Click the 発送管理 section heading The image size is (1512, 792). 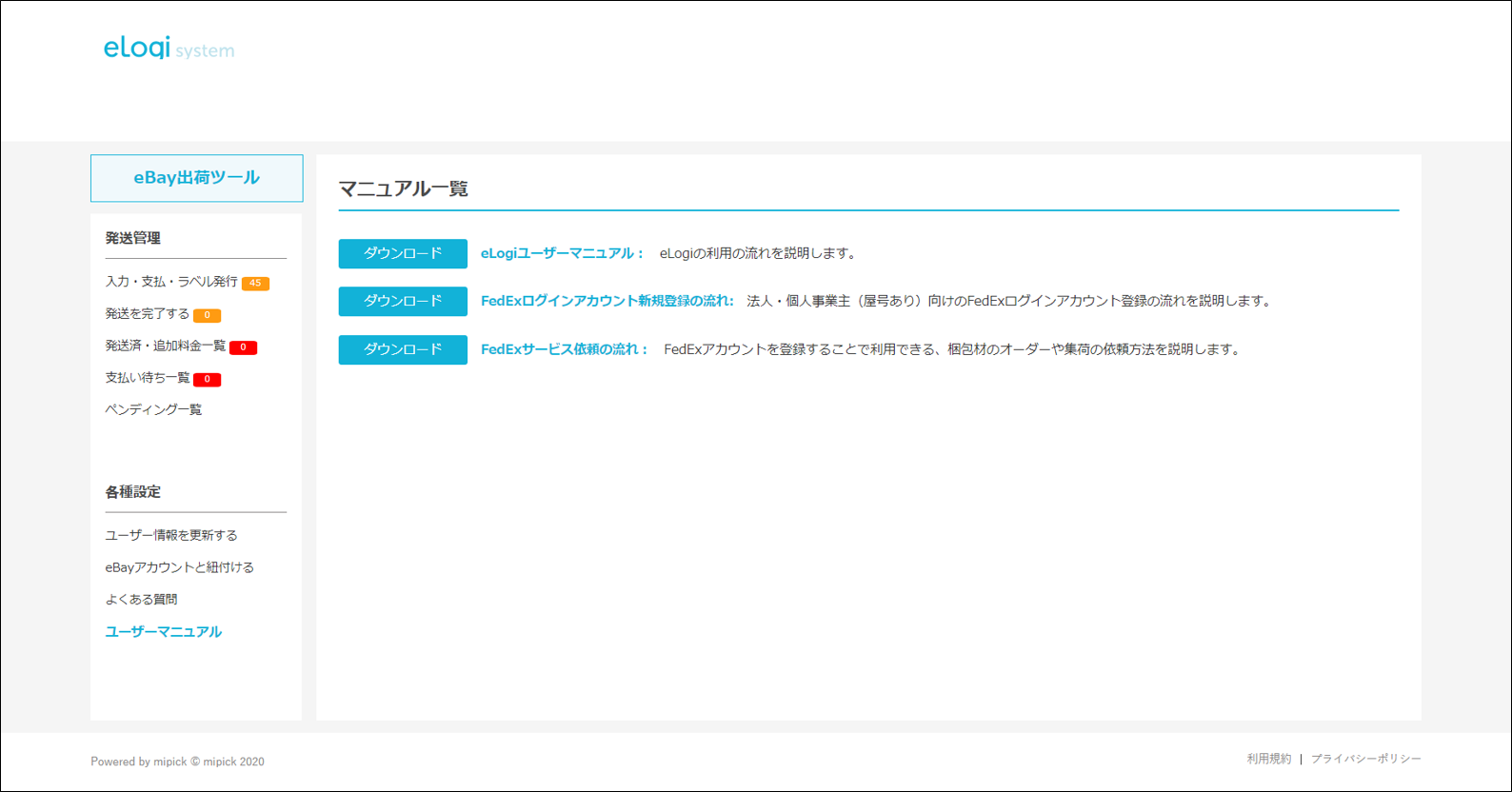click(x=132, y=238)
